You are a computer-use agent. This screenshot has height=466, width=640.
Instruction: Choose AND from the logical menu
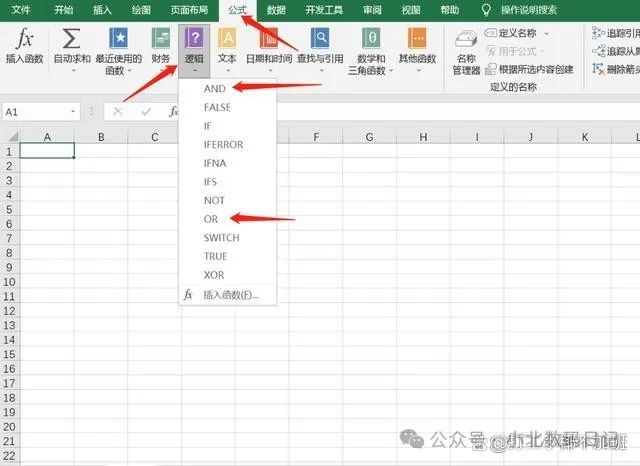[228, 89]
